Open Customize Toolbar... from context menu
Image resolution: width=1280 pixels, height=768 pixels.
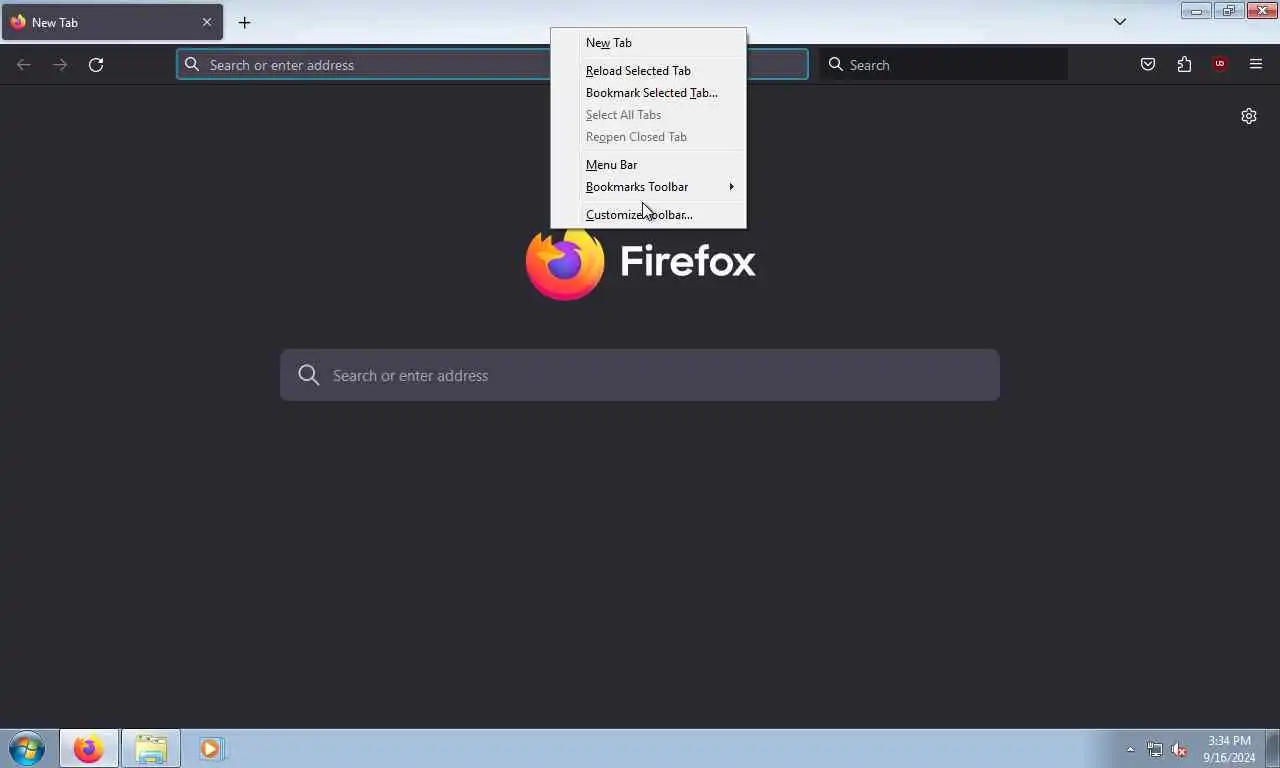click(x=648, y=215)
